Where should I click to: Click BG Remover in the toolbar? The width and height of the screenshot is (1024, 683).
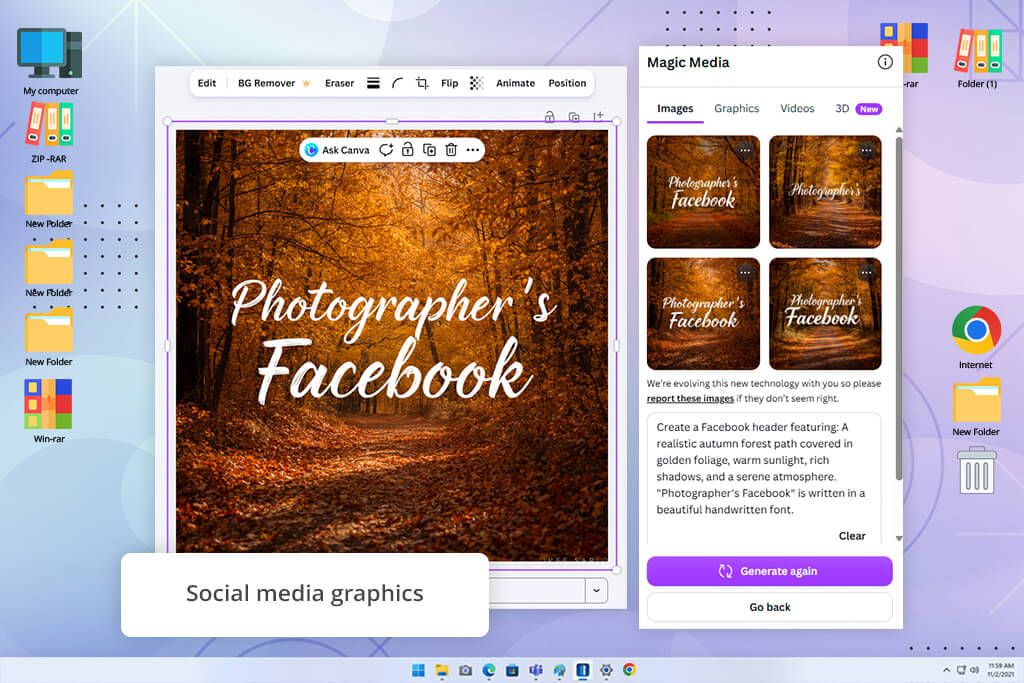[x=266, y=83]
